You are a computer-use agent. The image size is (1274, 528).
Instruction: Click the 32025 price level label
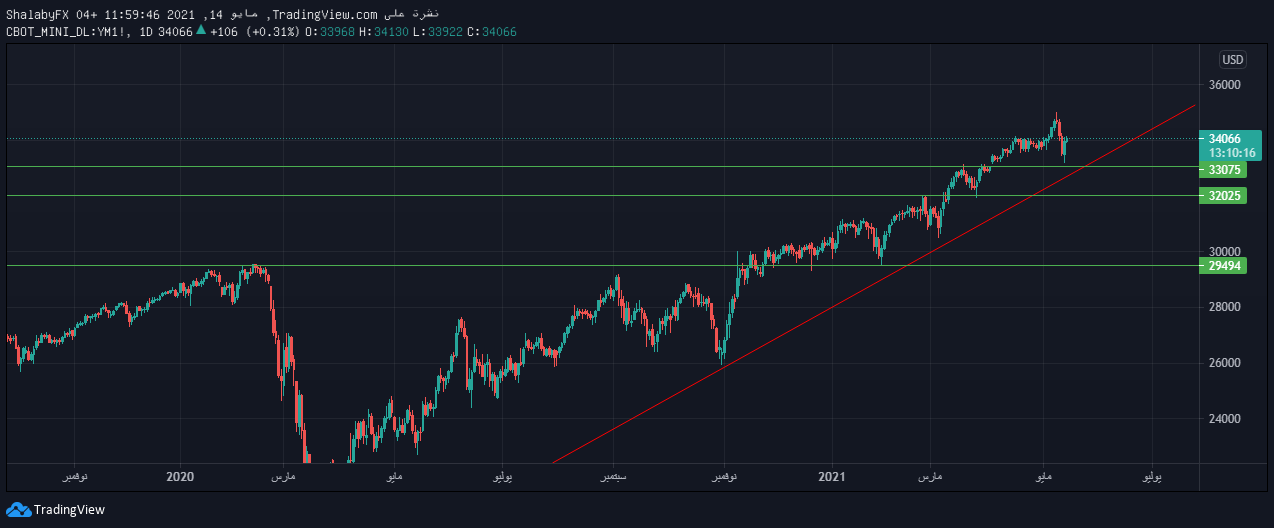pyautogui.click(x=1224, y=196)
